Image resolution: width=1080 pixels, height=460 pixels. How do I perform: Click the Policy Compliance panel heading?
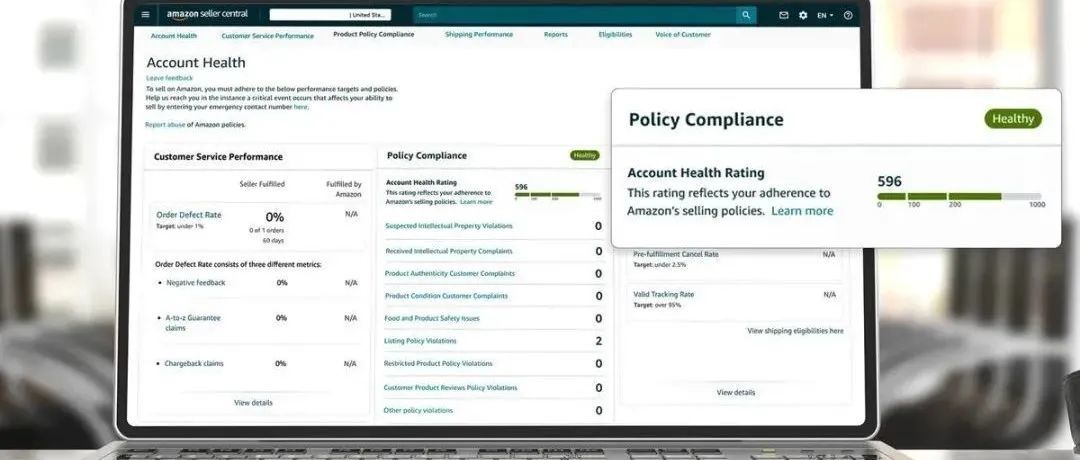click(426, 156)
